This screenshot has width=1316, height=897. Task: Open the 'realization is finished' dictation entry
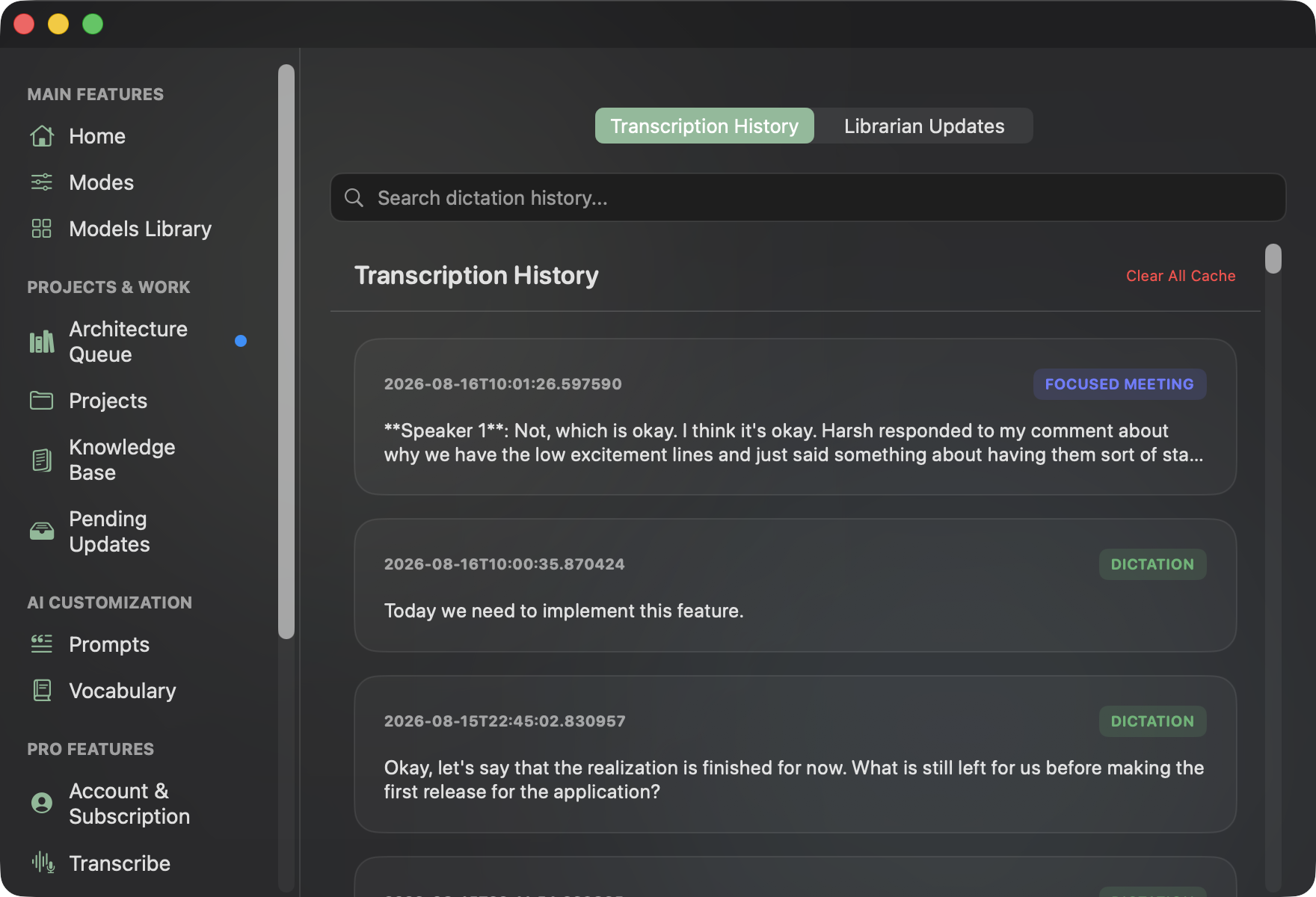tap(795, 754)
